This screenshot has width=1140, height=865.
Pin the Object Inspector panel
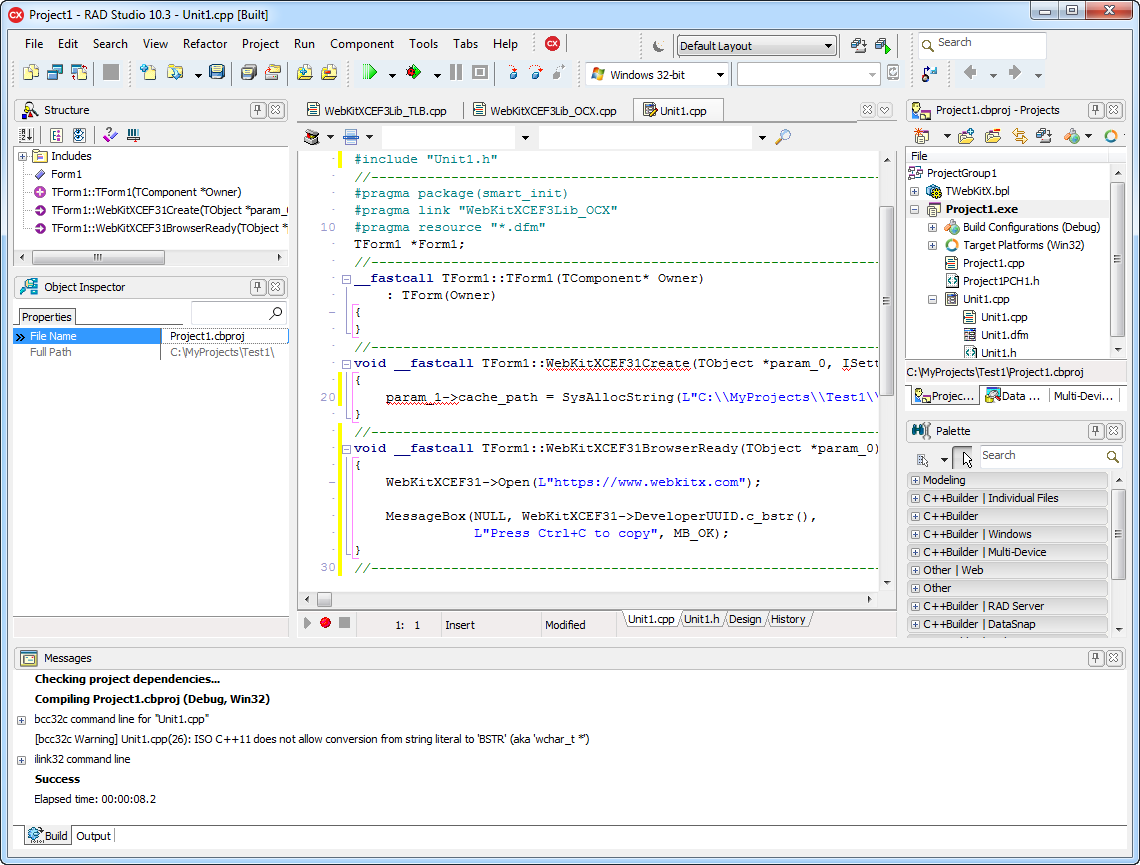point(257,287)
